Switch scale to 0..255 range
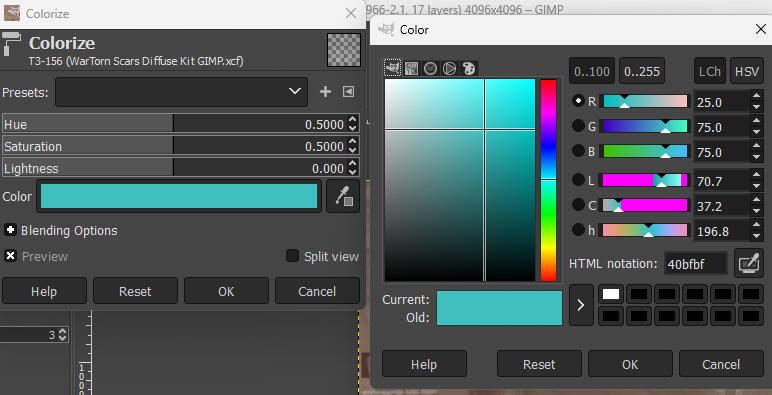The width and height of the screenshot is (772, 395). [642, 71]
